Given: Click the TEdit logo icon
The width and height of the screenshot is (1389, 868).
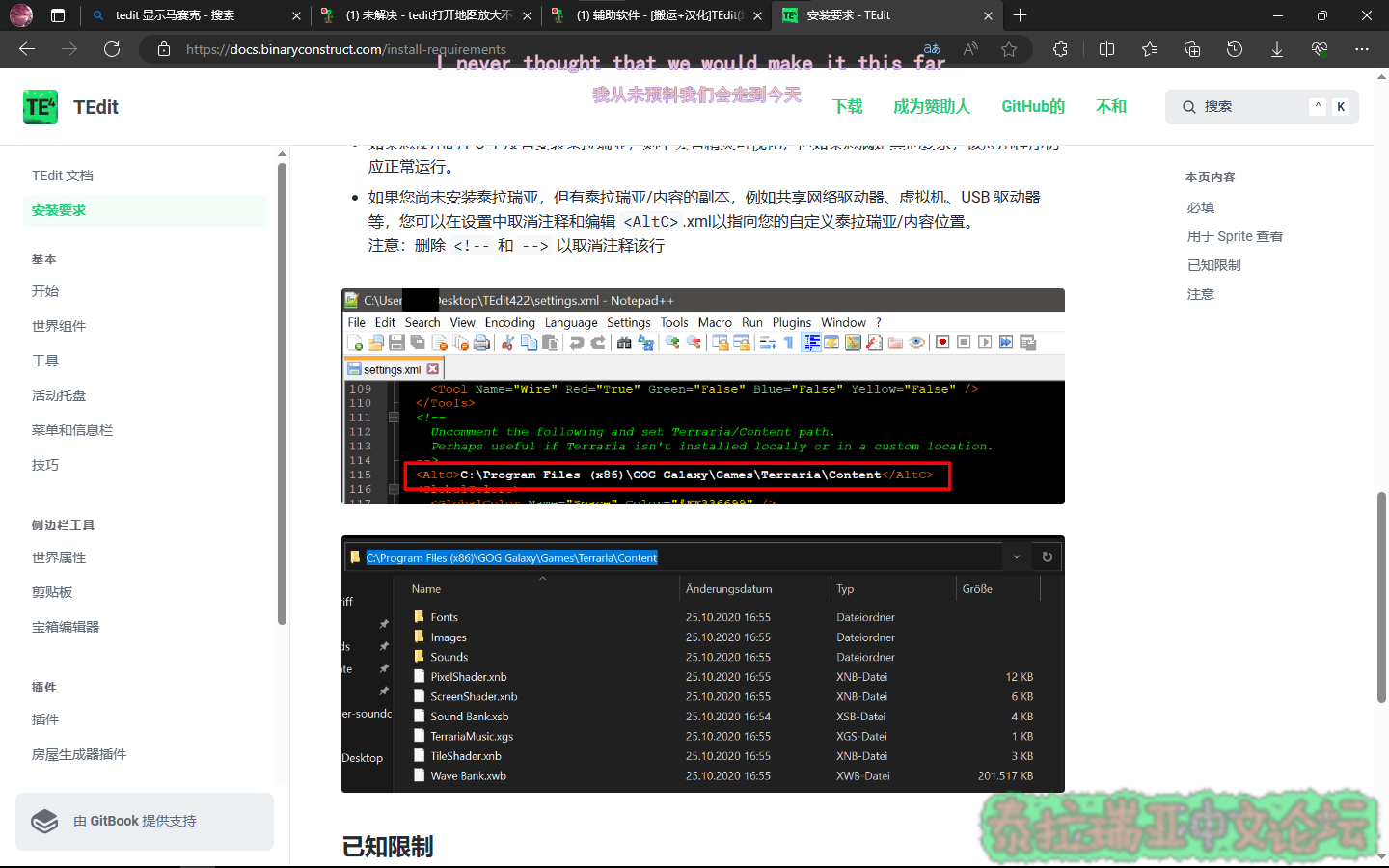Looking at the screenshot, I should pos(41,107).
